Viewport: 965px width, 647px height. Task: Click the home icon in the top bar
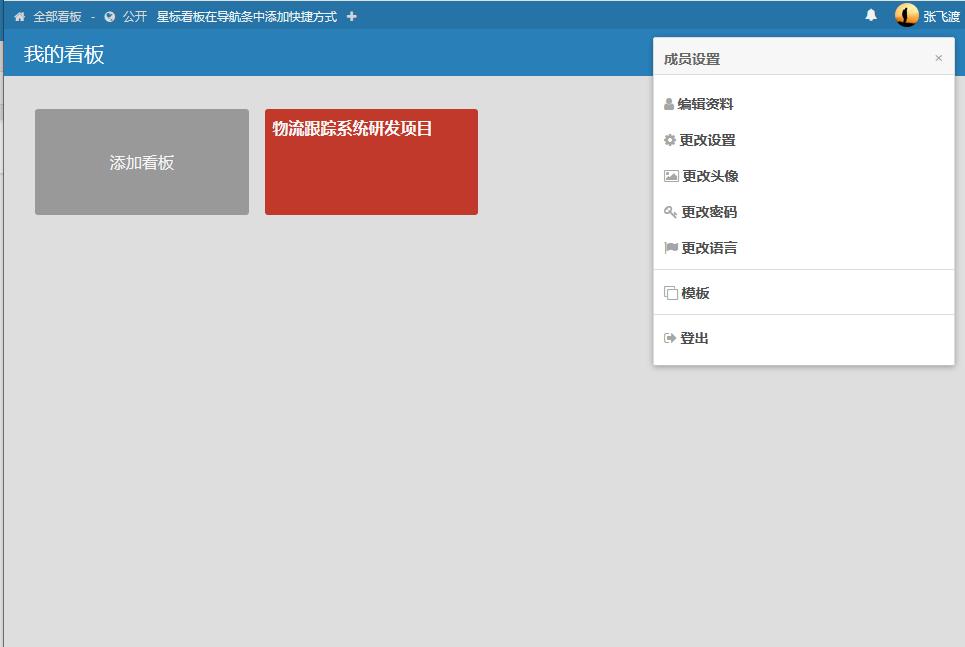19,17
